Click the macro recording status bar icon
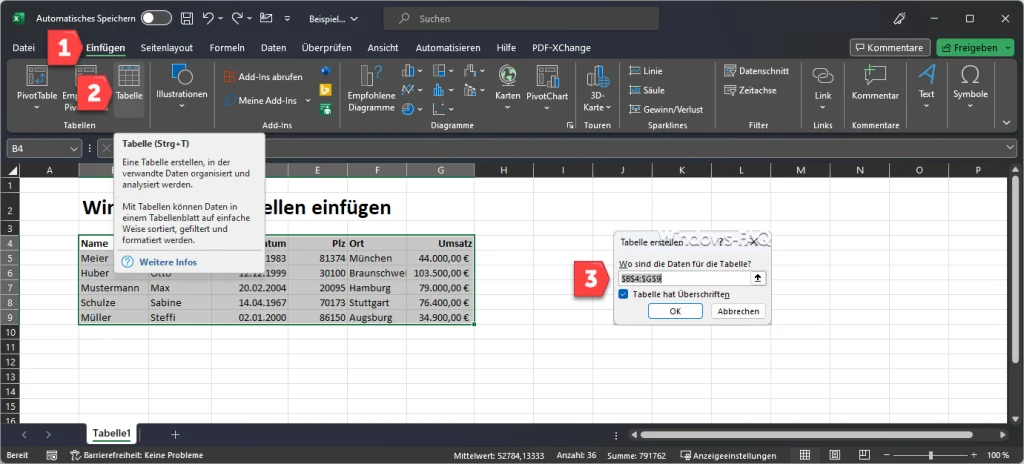The width and height of the screenshot is (1024, 464). coord(52,455)
